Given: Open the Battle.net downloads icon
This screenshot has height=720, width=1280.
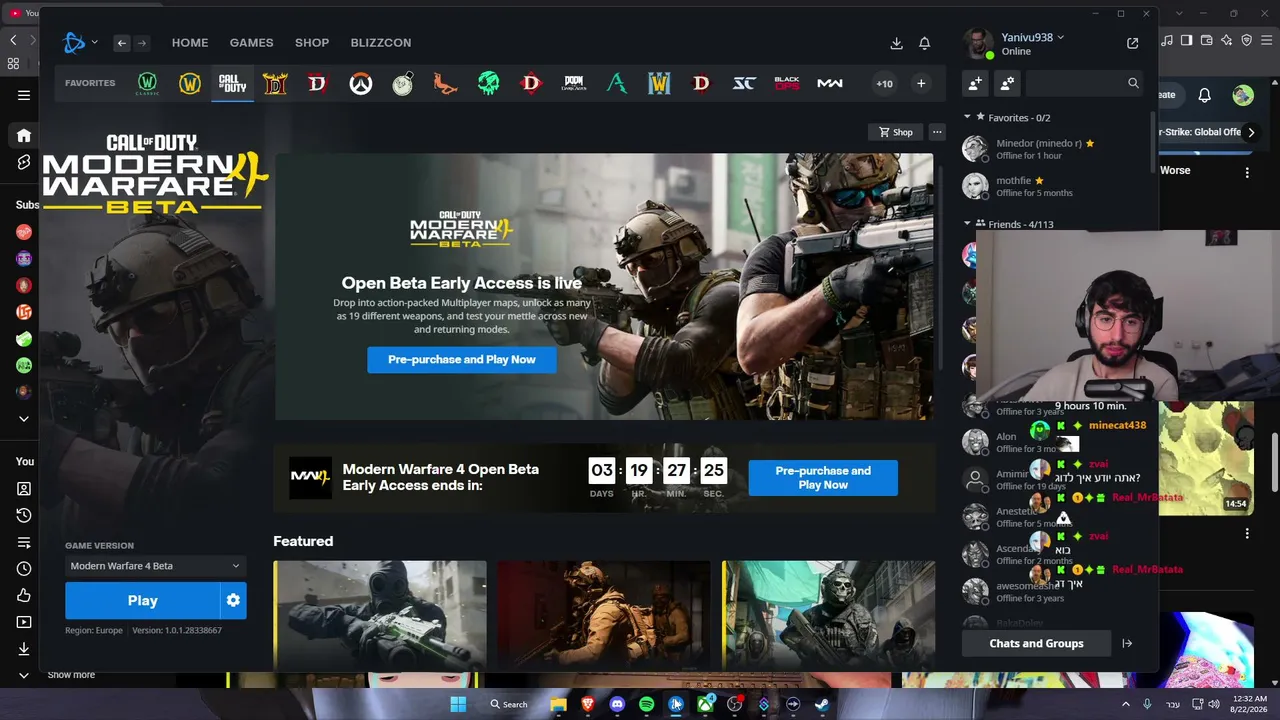Looking at the screenshot, I should [x=897, y=43].
